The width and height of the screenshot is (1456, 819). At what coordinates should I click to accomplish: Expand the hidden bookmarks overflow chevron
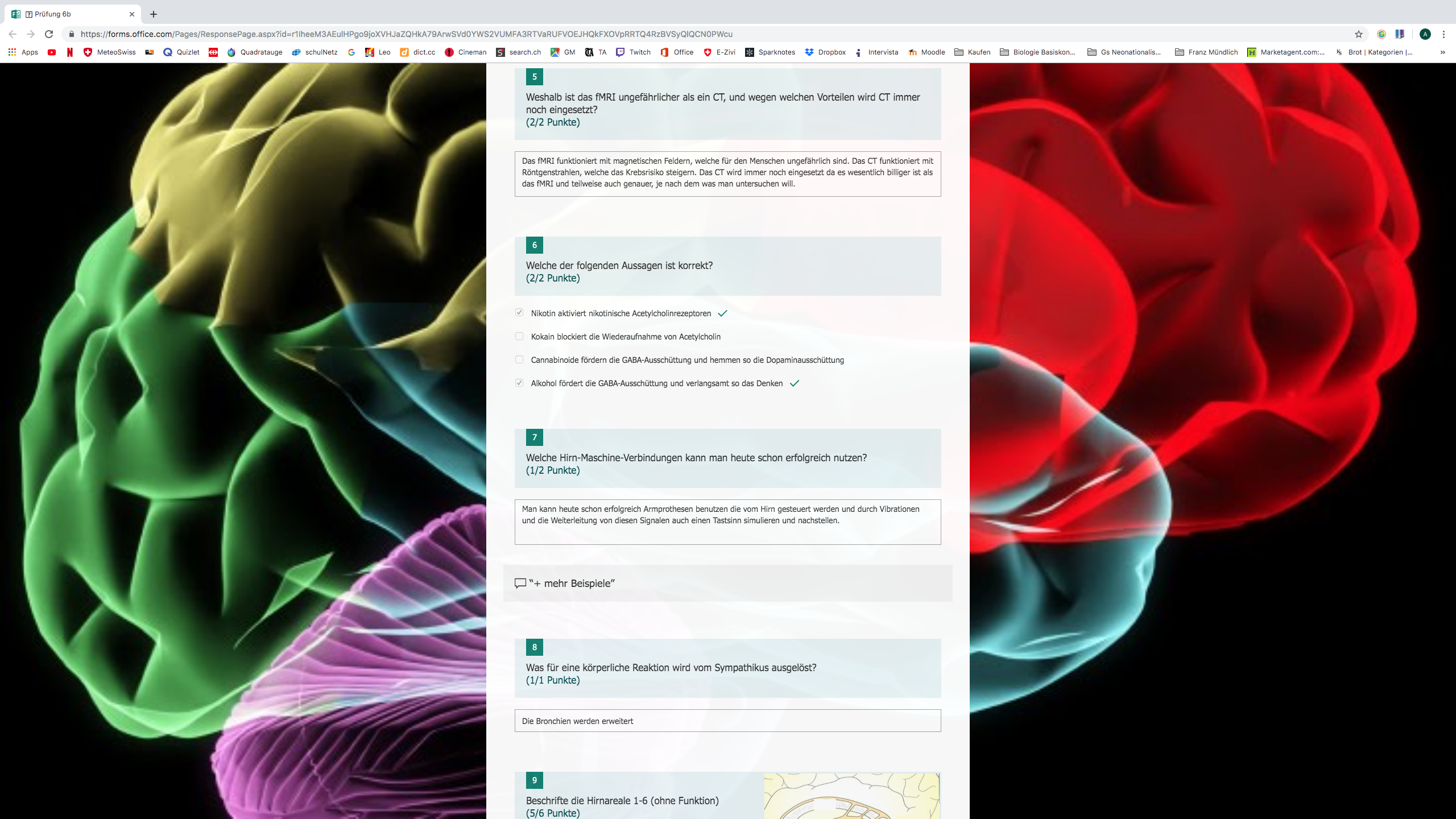click(x=1442, y=52)
